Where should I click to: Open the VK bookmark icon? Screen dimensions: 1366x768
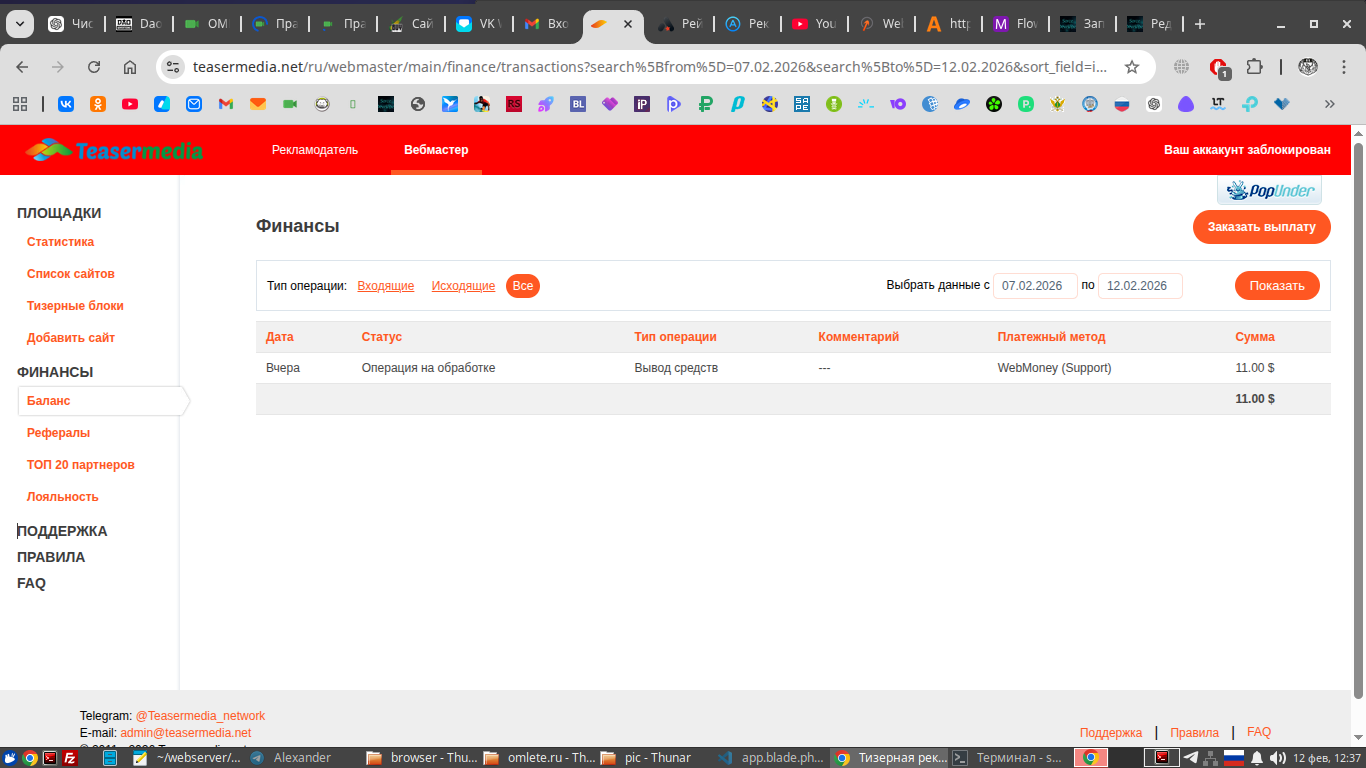(x=66, y=103)
